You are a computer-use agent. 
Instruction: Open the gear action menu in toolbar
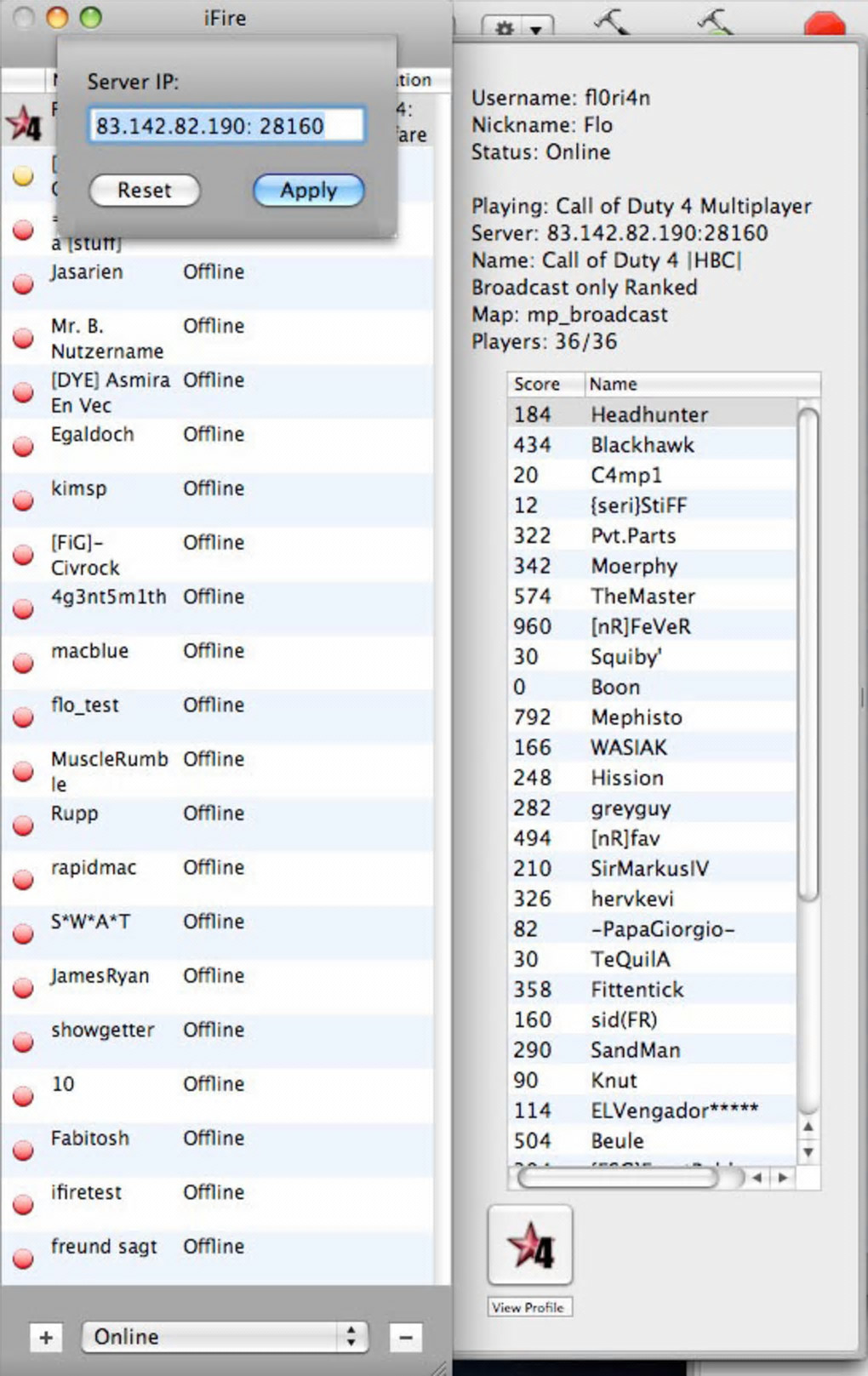click(x=517, y=27)
